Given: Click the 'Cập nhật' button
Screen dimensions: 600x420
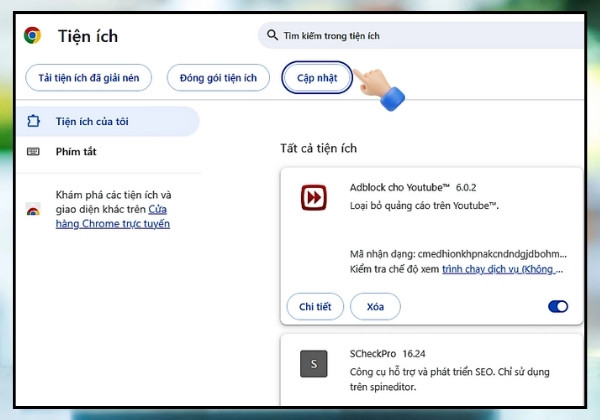Looking at the screenshot, I should [317, 78].
